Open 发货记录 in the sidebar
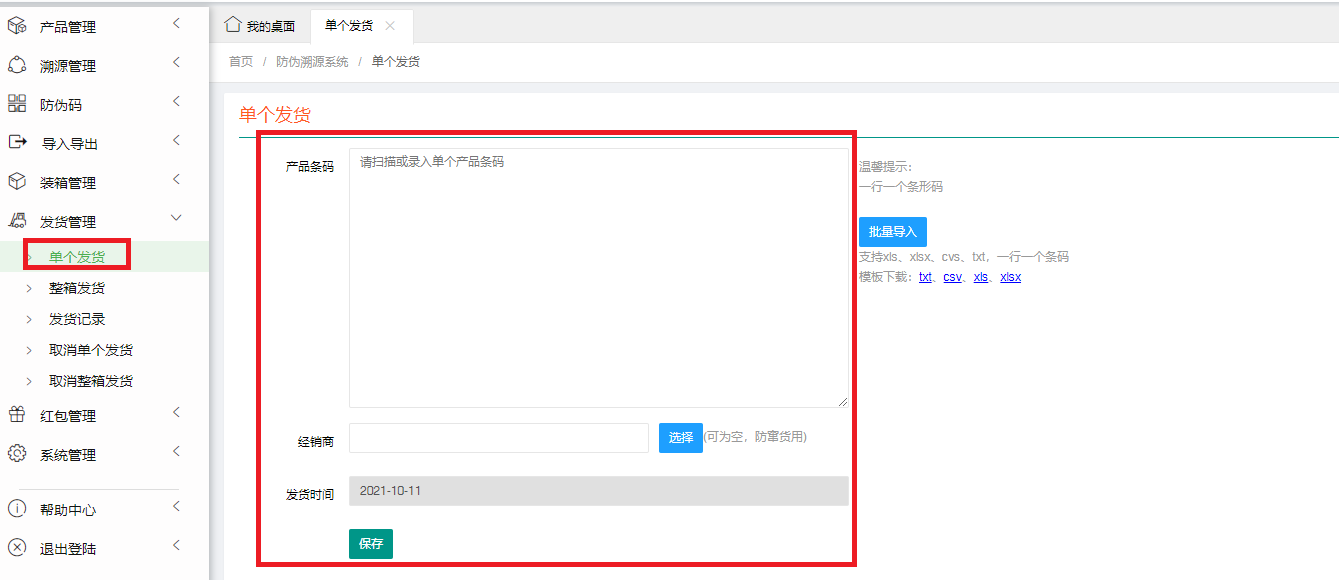Image resolution: width=1339 pixels, height=580 pixels. [77, 319]
